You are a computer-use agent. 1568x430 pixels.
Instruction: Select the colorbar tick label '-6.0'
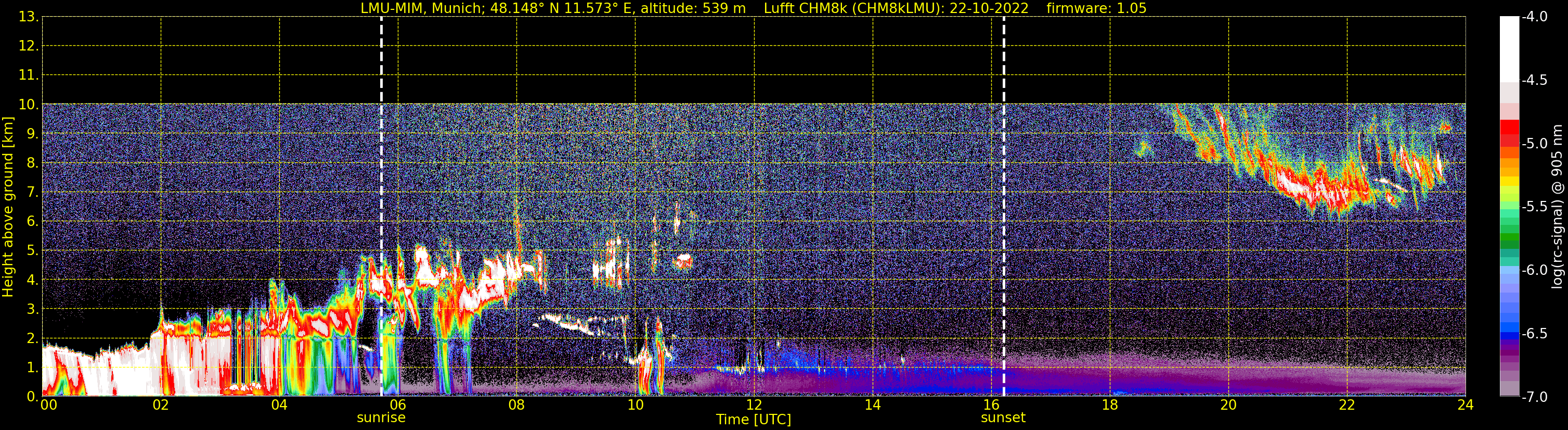click(x=1534, y=270)
